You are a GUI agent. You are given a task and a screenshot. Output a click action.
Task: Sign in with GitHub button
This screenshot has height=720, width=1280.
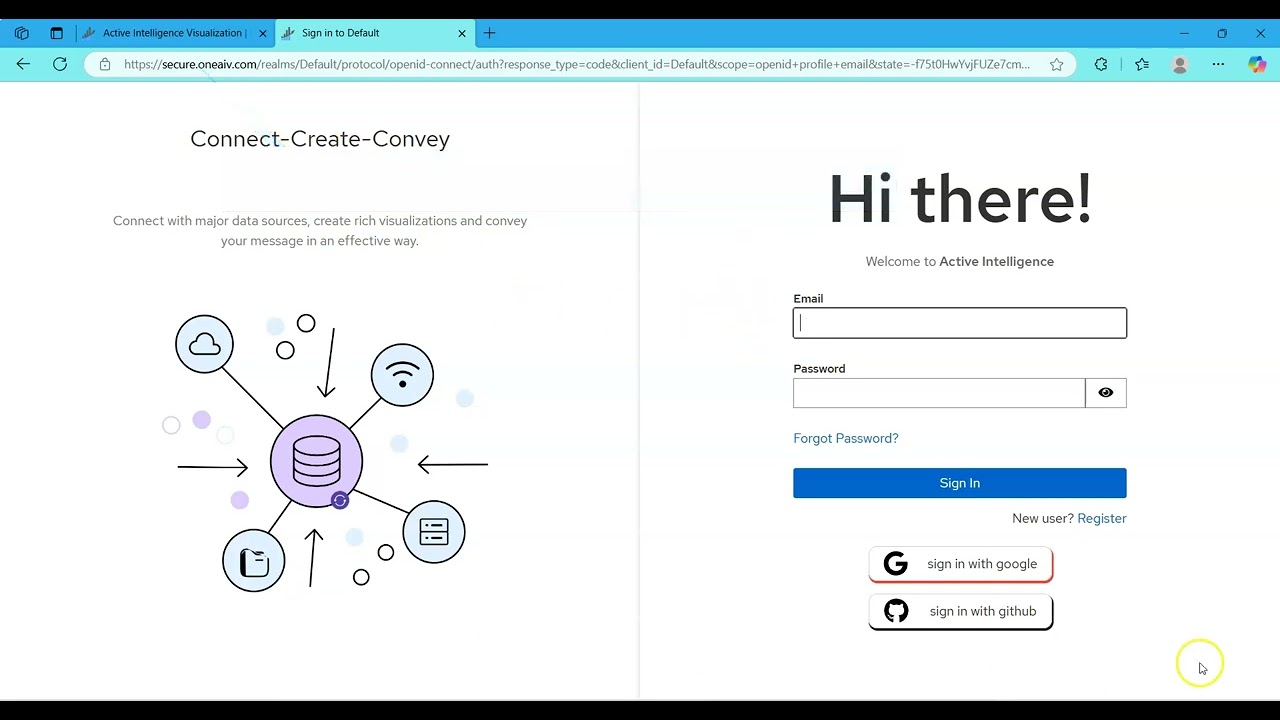tap(960, 611)
